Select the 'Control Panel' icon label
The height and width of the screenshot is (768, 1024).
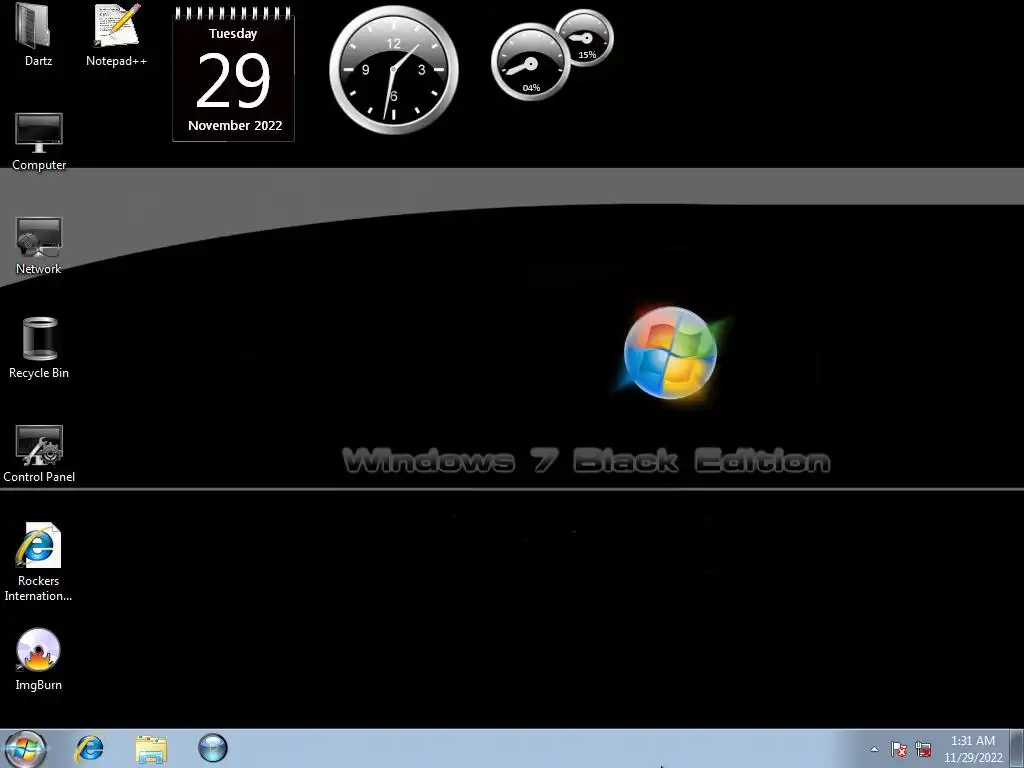[39, 477]
